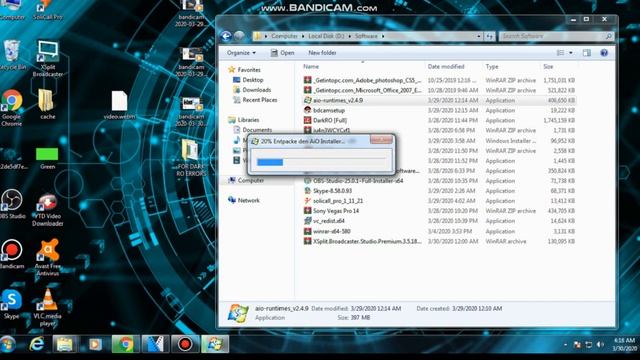The image size is (640, 360).
Task: Open the Skype desktop shortcut
Action: (11, 304)
